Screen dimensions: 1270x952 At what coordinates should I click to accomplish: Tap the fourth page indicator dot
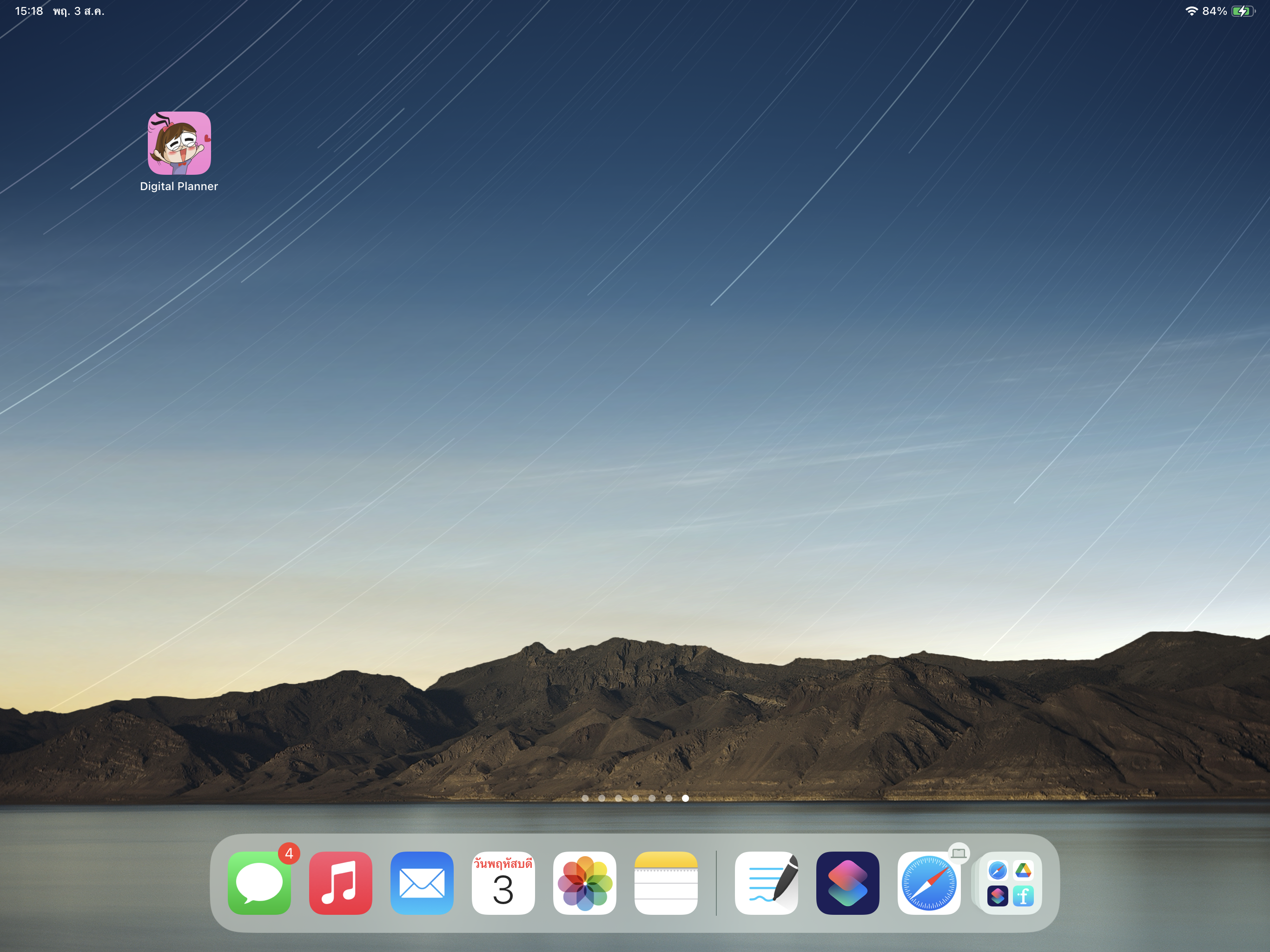pos(635,798)
